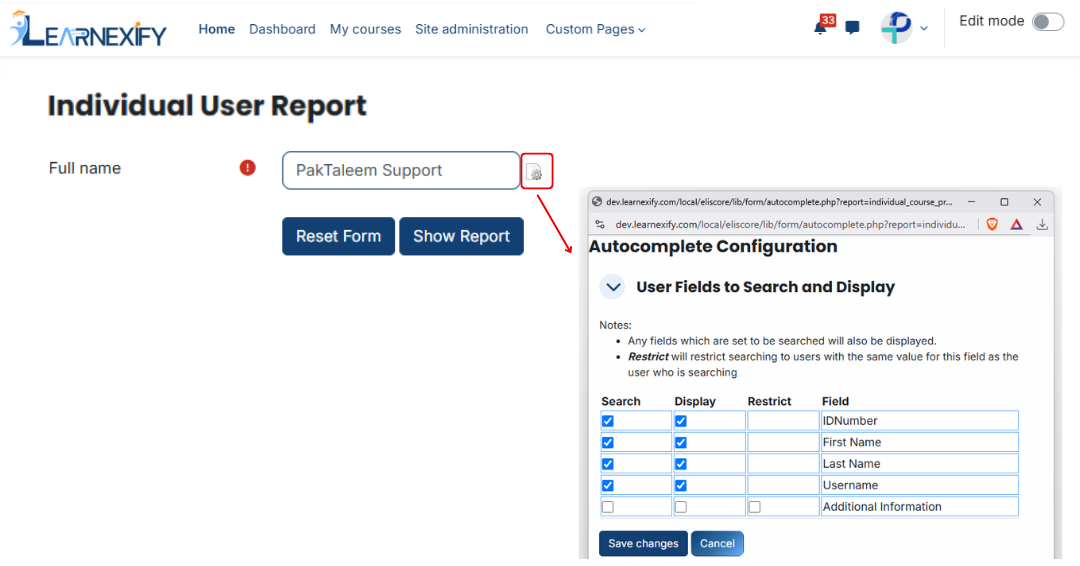
Task: Click the Display column header
Action: 695,401
